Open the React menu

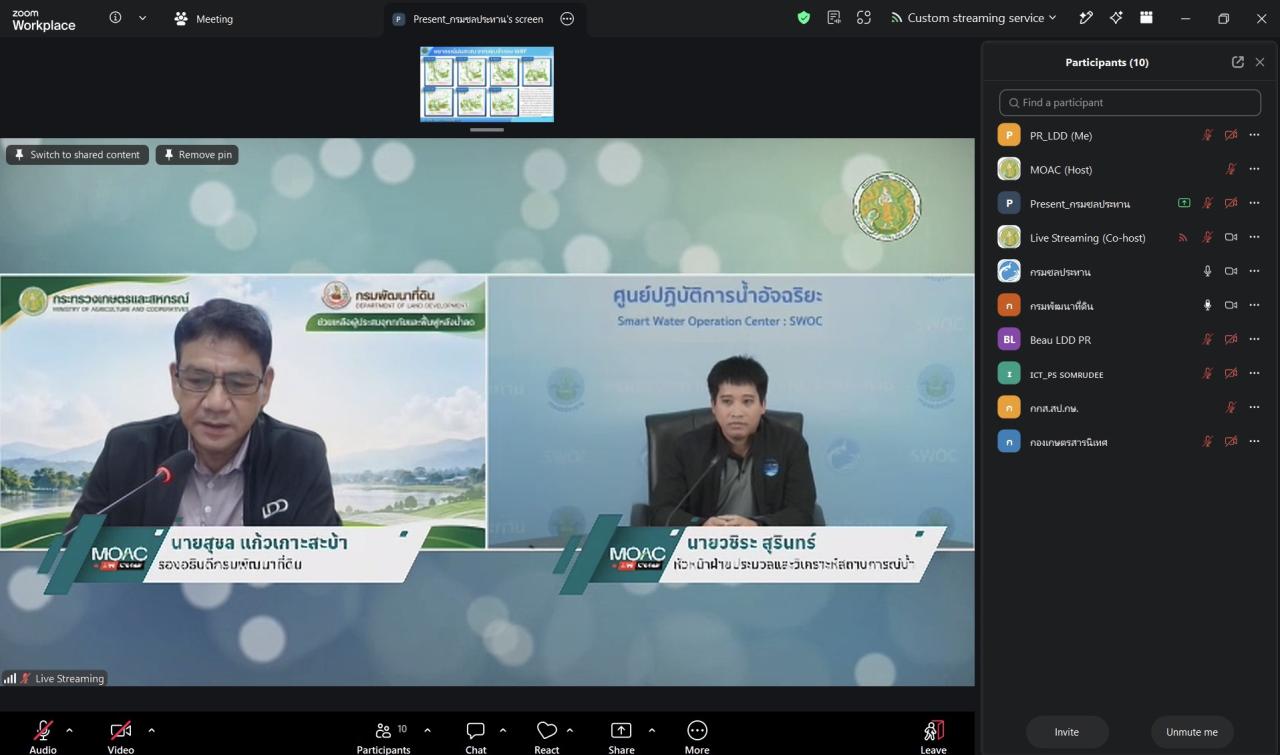click(547, 737)
